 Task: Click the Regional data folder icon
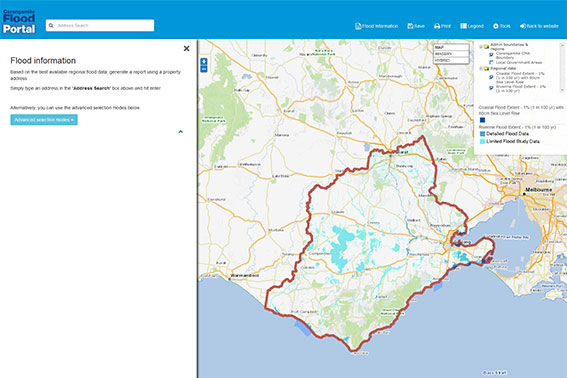[486, 68]
